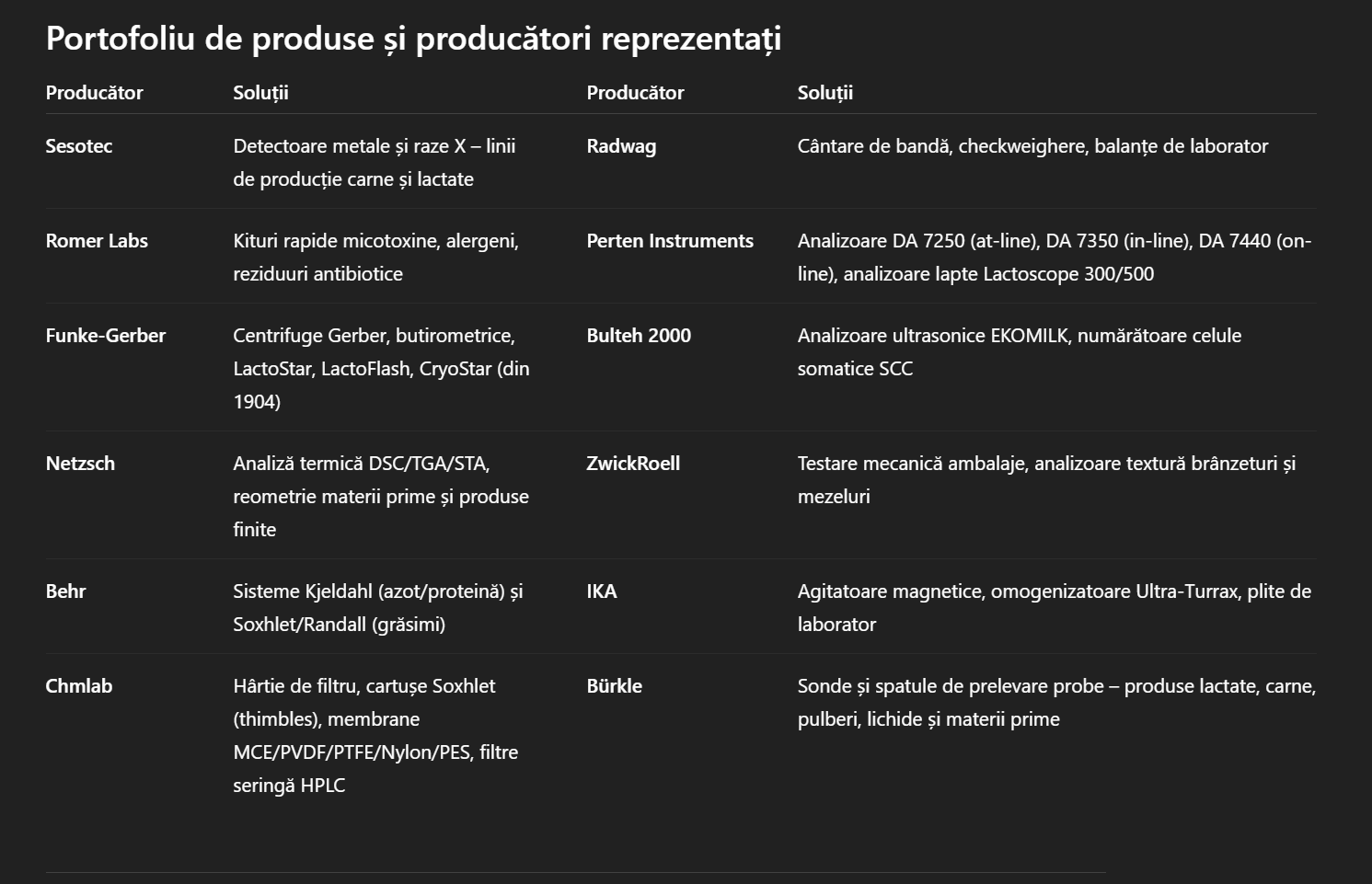
Task: Select the ZwickRoell manufacturer name
Action: tap(633, 464)
